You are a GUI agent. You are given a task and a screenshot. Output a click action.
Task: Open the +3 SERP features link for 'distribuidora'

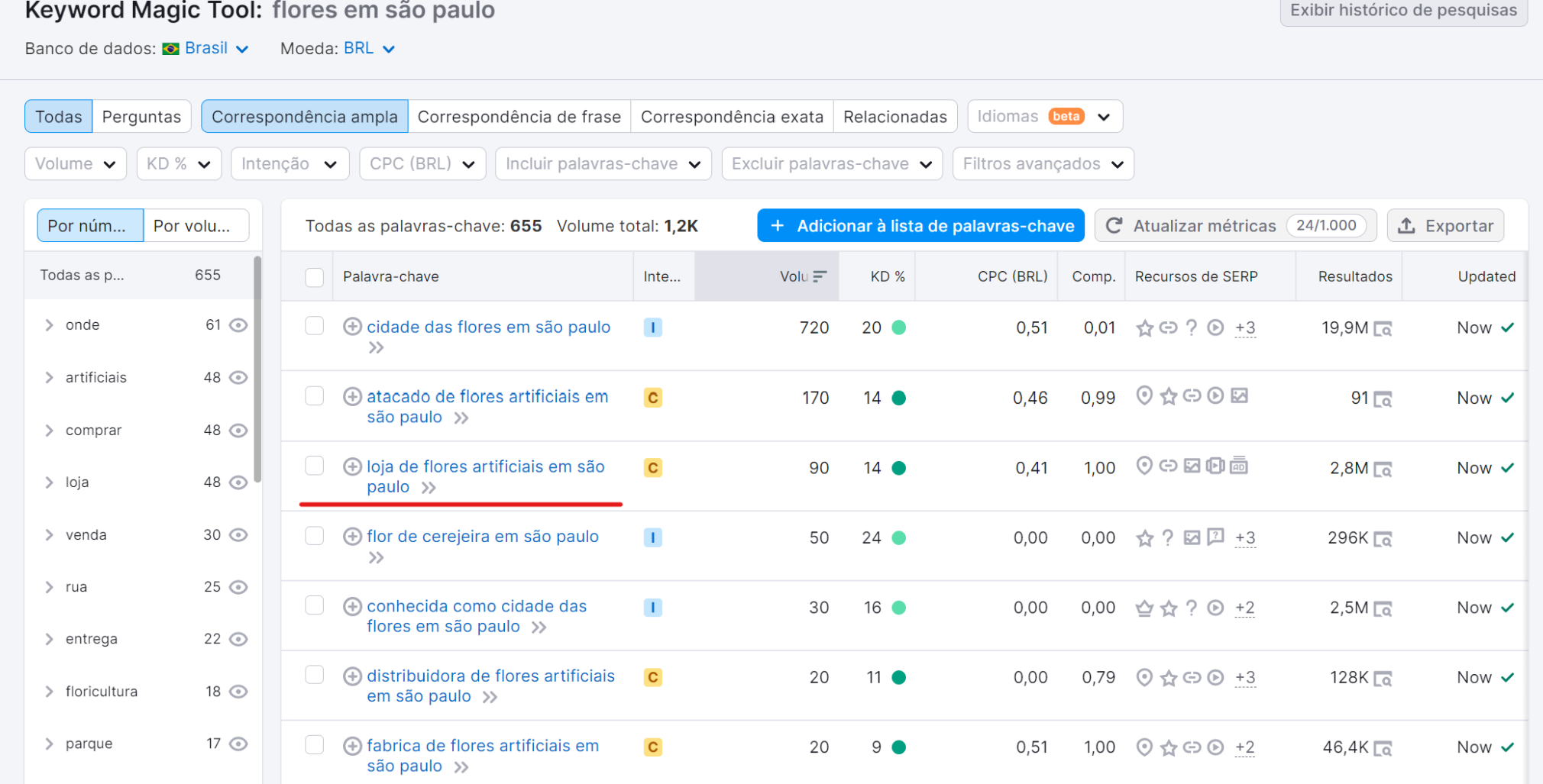(1245, 678)
